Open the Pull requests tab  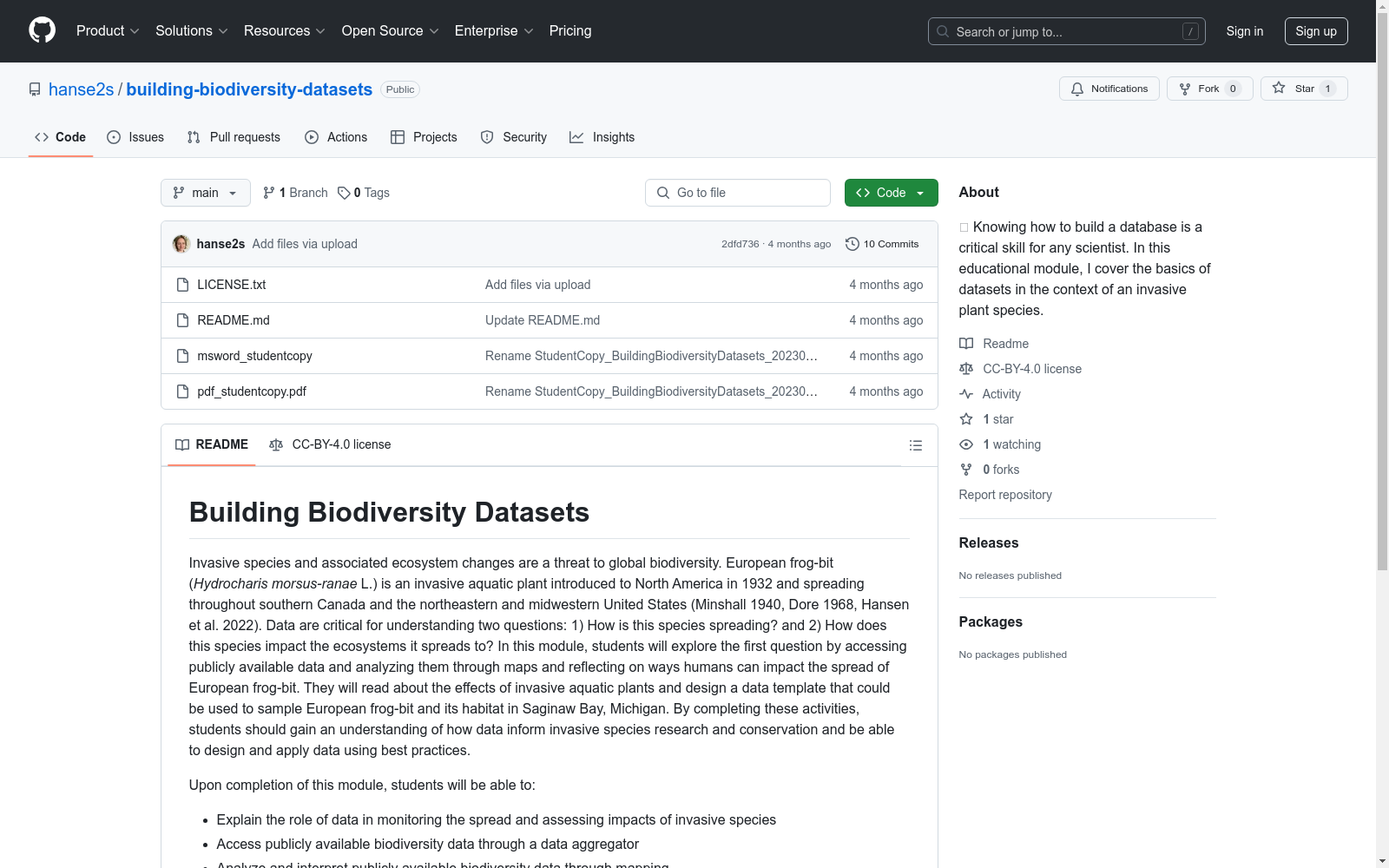234,137
